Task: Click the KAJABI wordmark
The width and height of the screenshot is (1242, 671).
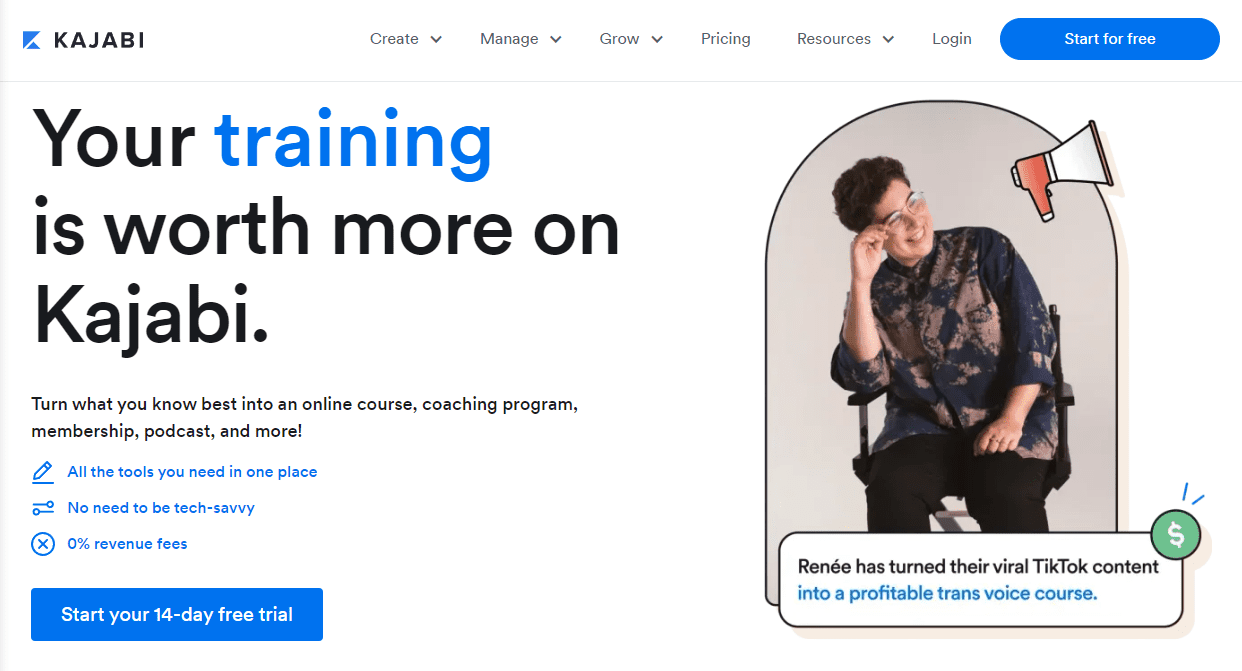Action: click(x=99, y=40)
